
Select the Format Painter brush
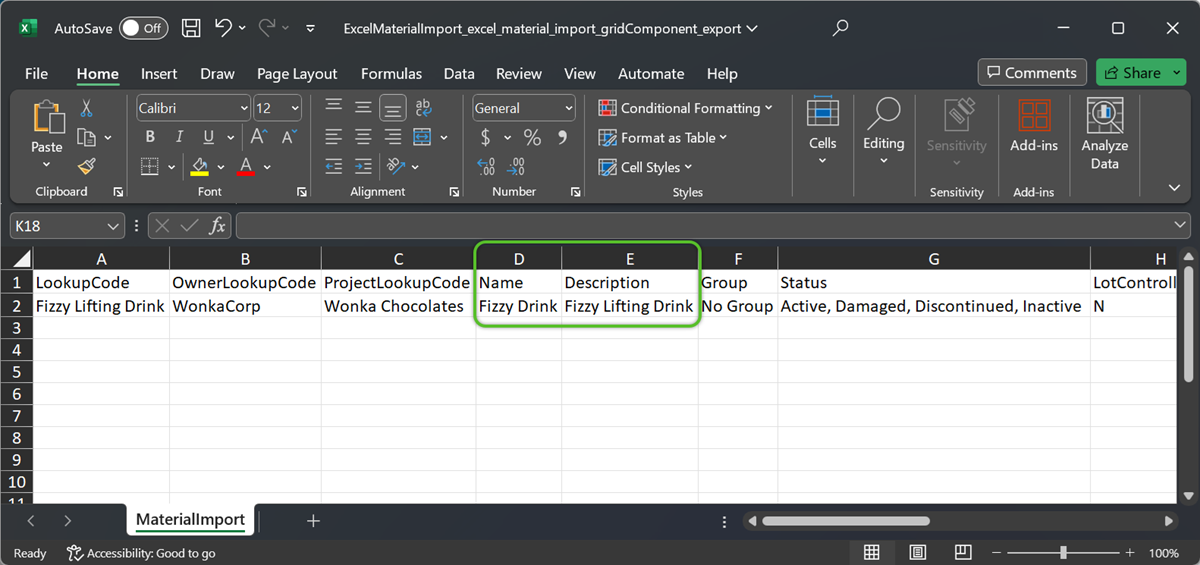(87, 166)
